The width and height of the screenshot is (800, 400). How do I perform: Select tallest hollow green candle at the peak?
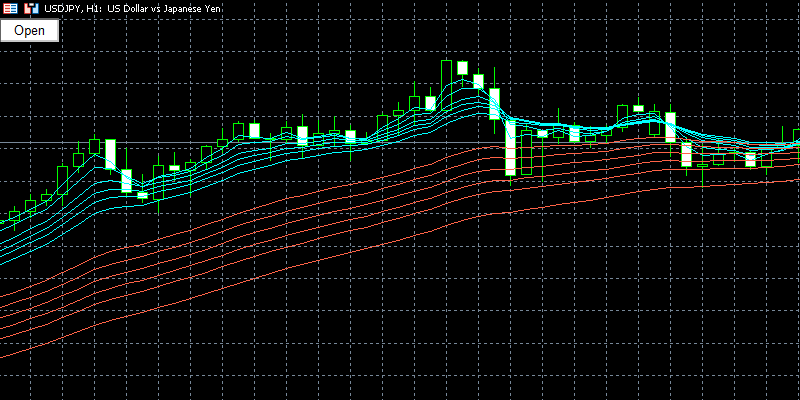click(x=446, y=76)
